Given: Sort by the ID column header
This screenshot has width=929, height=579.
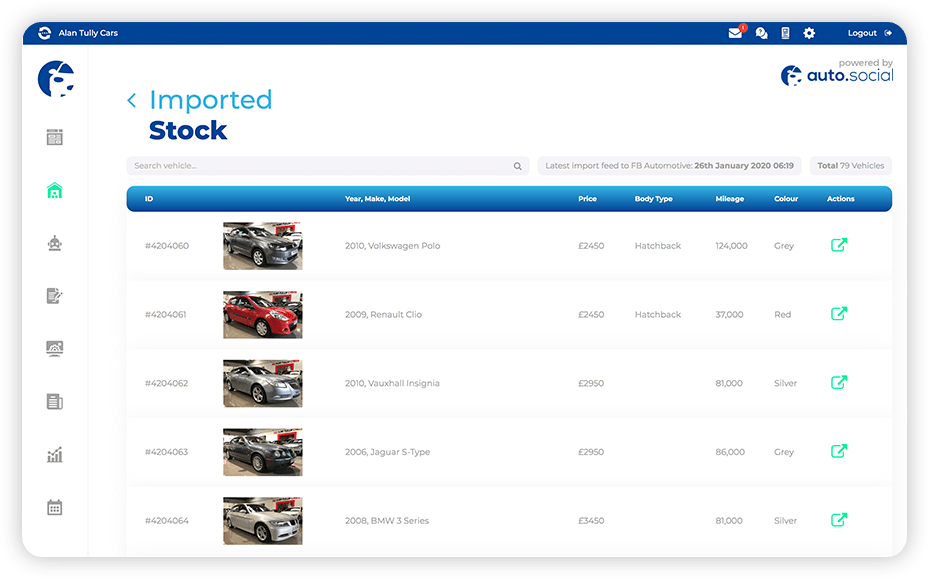Looking at the screenshot, I should [149, 199].
